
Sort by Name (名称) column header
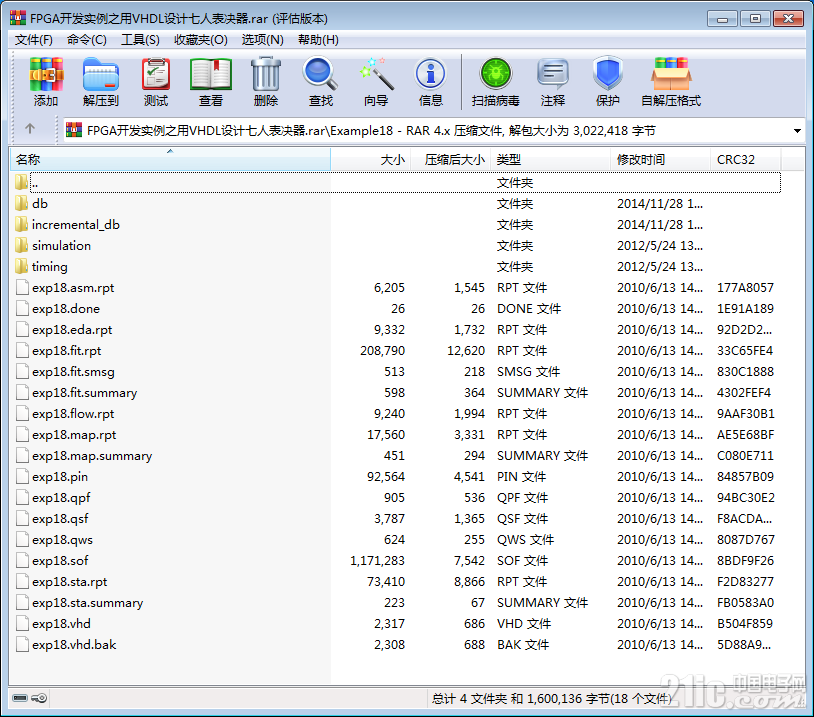tap(170, 159)
